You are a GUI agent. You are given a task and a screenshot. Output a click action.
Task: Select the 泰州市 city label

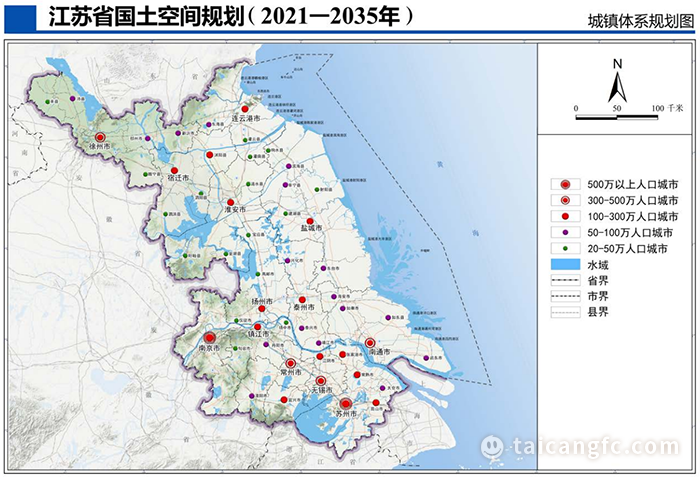(304, 307)
